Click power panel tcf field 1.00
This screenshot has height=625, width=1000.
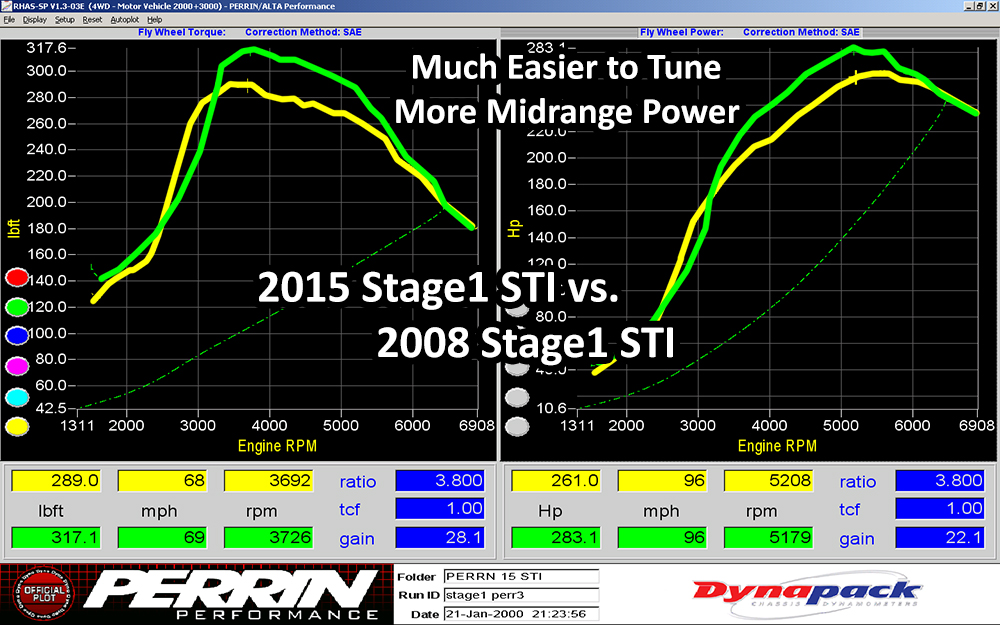(x=940, y=508)
